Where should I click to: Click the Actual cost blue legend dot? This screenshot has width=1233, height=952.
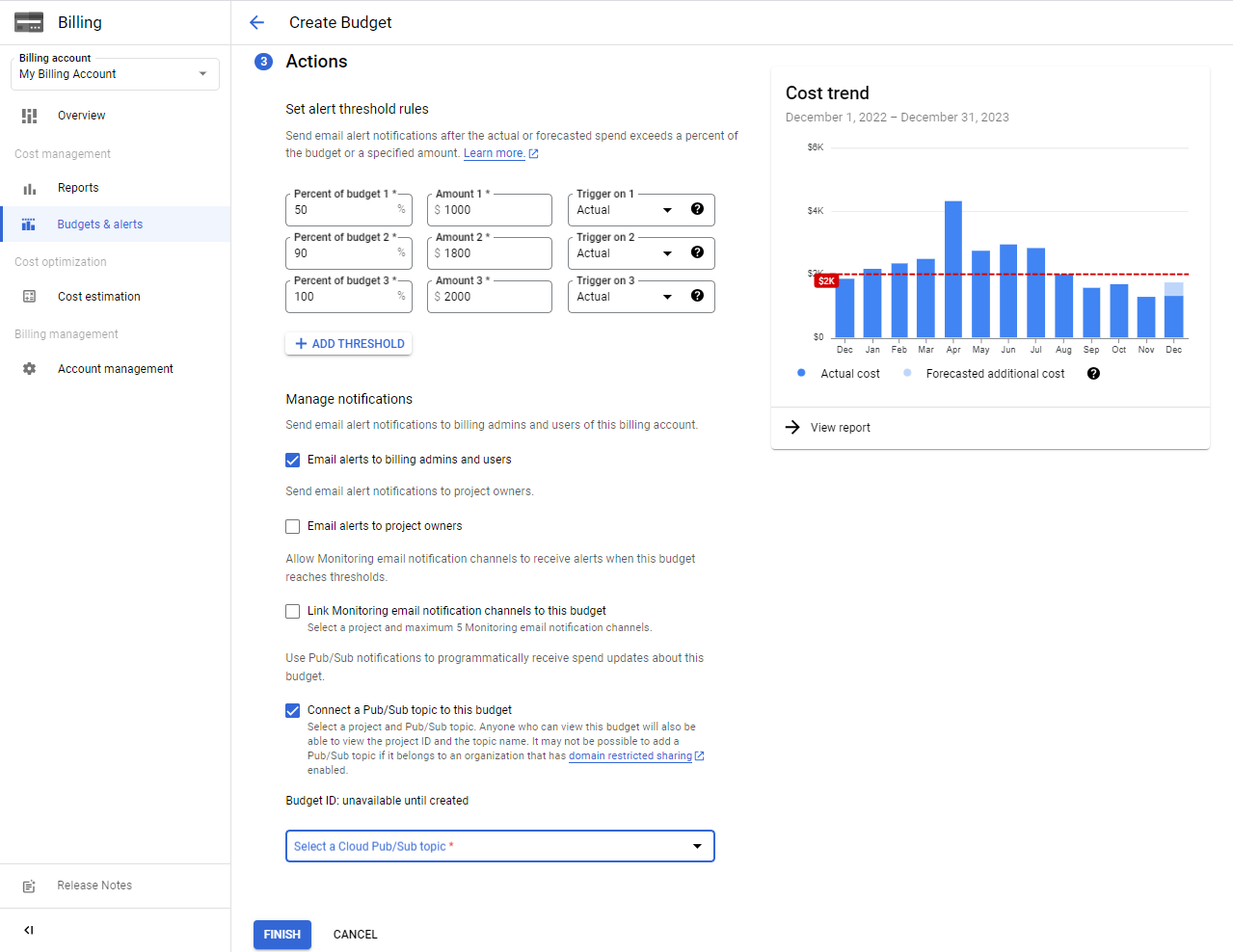801,373
